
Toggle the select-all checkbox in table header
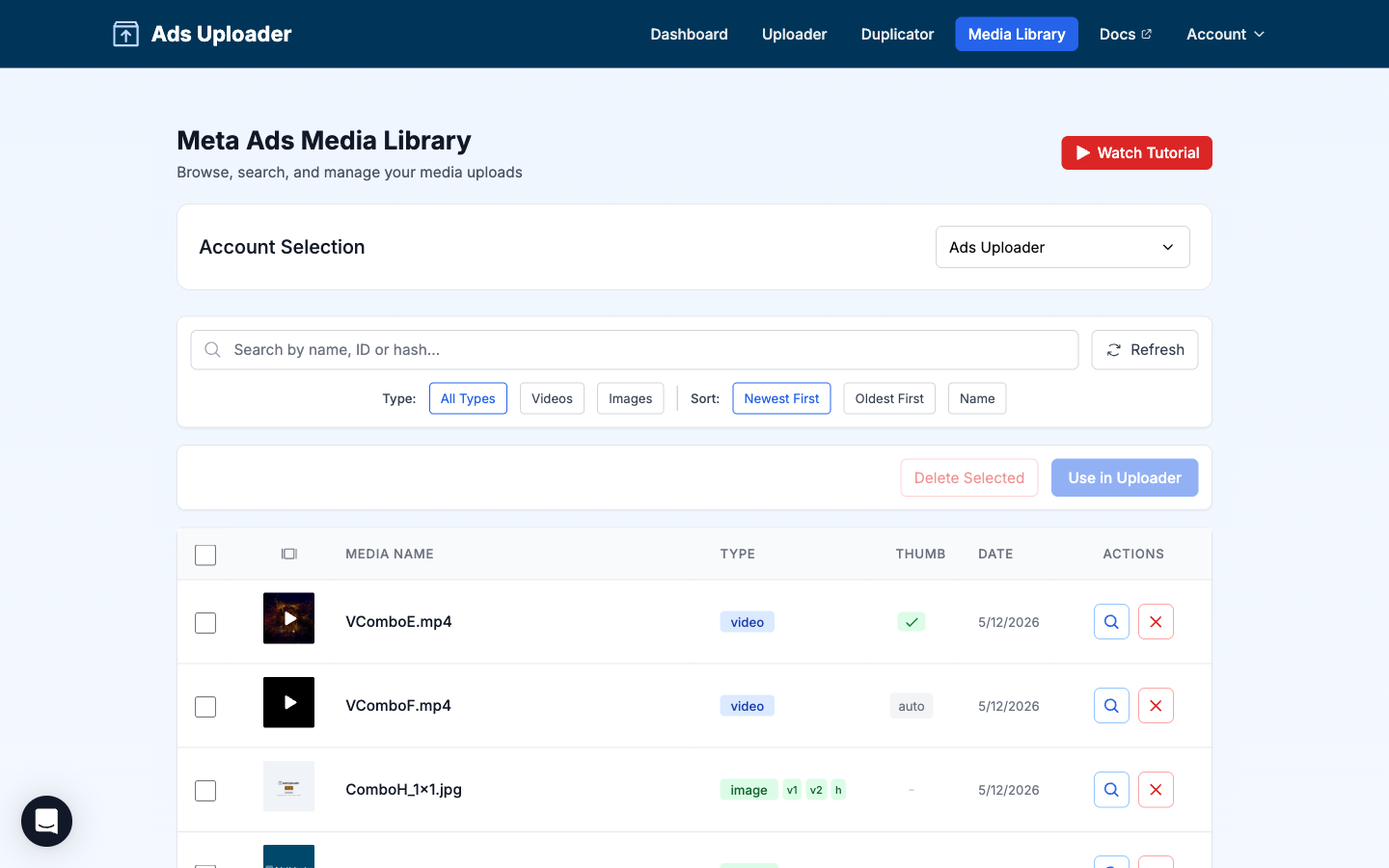pyautogui.click(x=205, y=555)
